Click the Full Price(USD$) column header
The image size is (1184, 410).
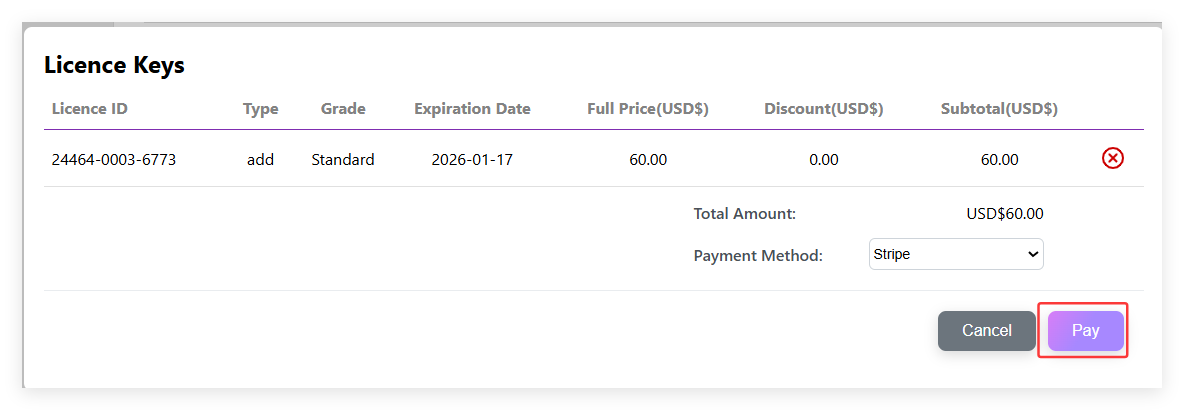tap(647, 109)
